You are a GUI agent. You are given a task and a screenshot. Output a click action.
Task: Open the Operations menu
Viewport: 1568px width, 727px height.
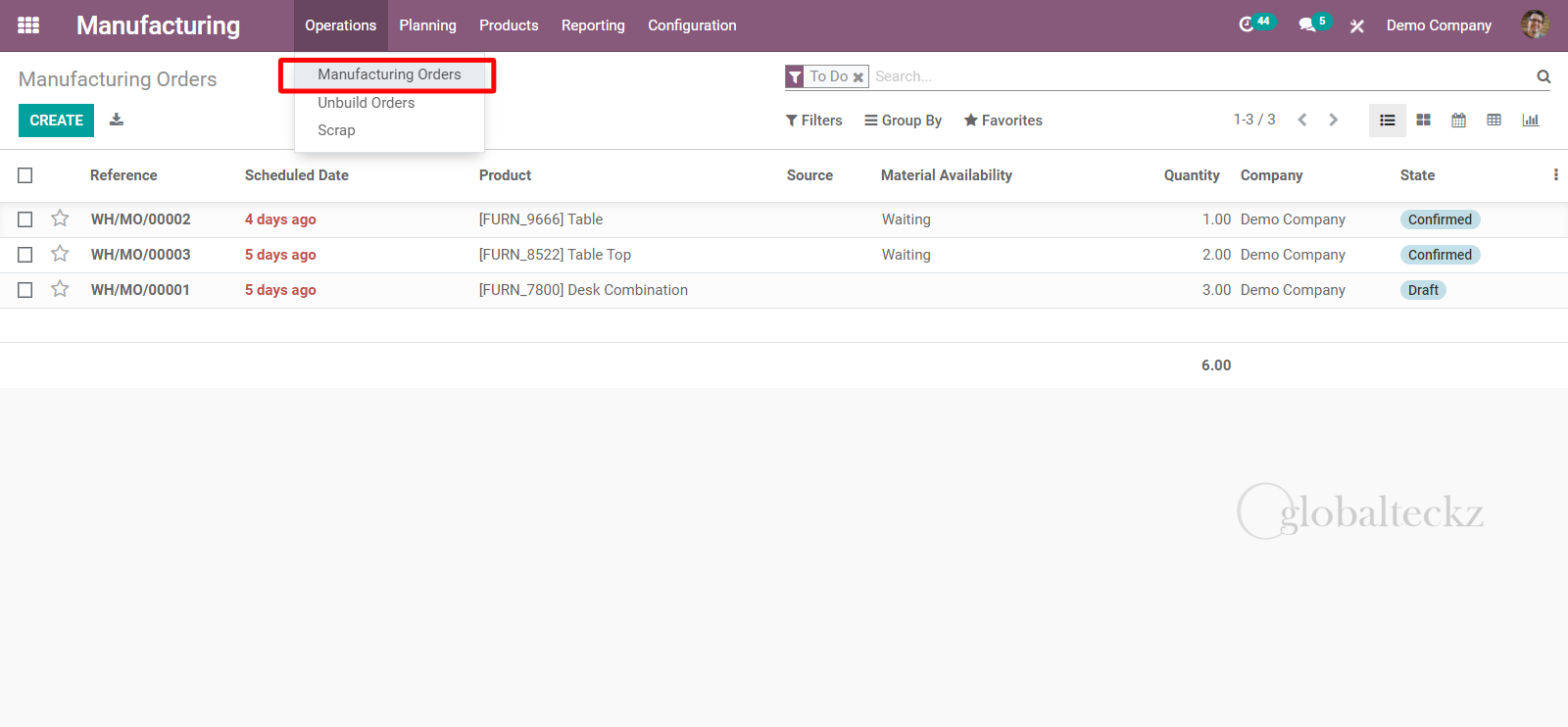pos(340,25)
